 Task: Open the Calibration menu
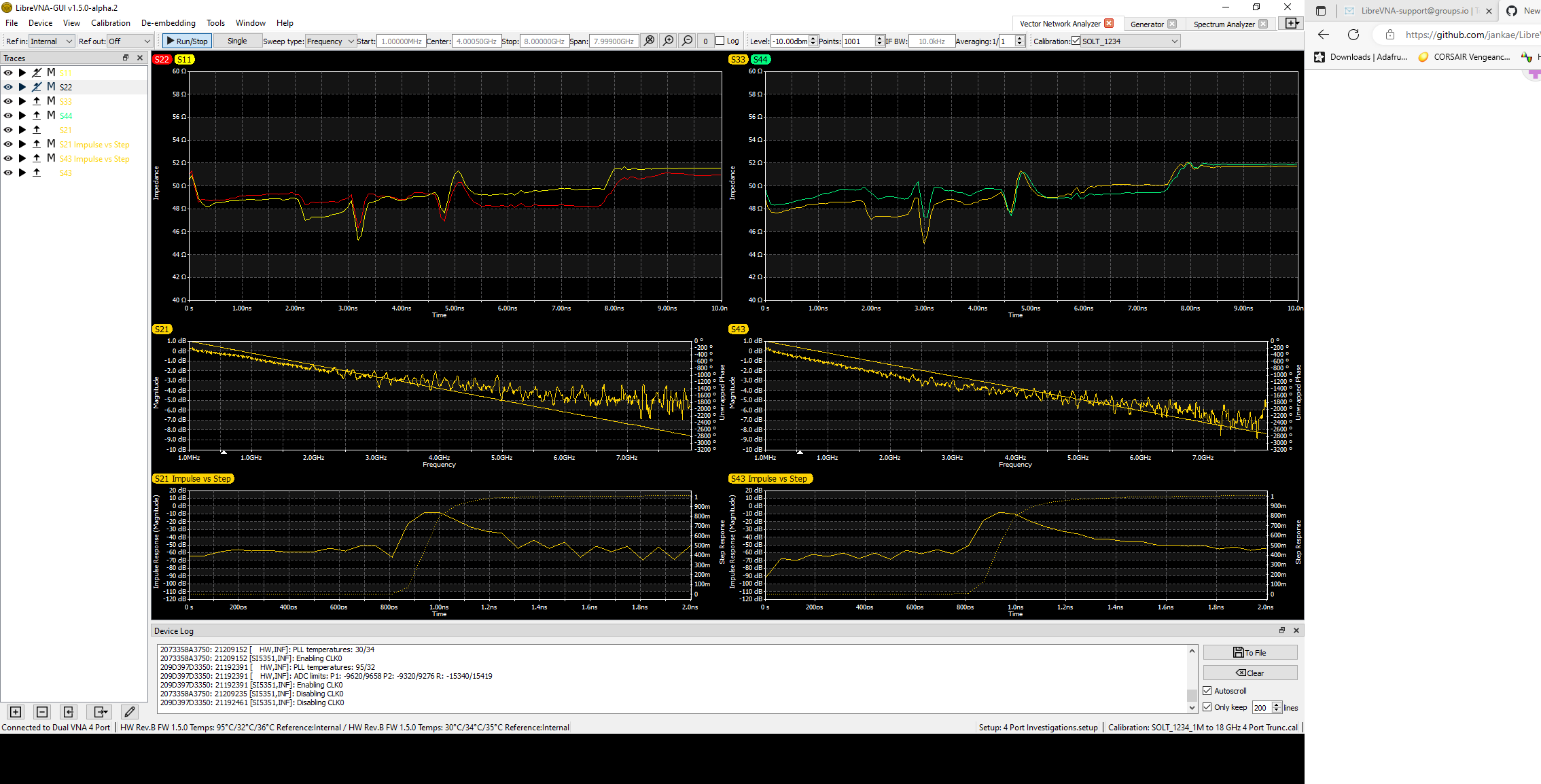(x=110, y=22)
